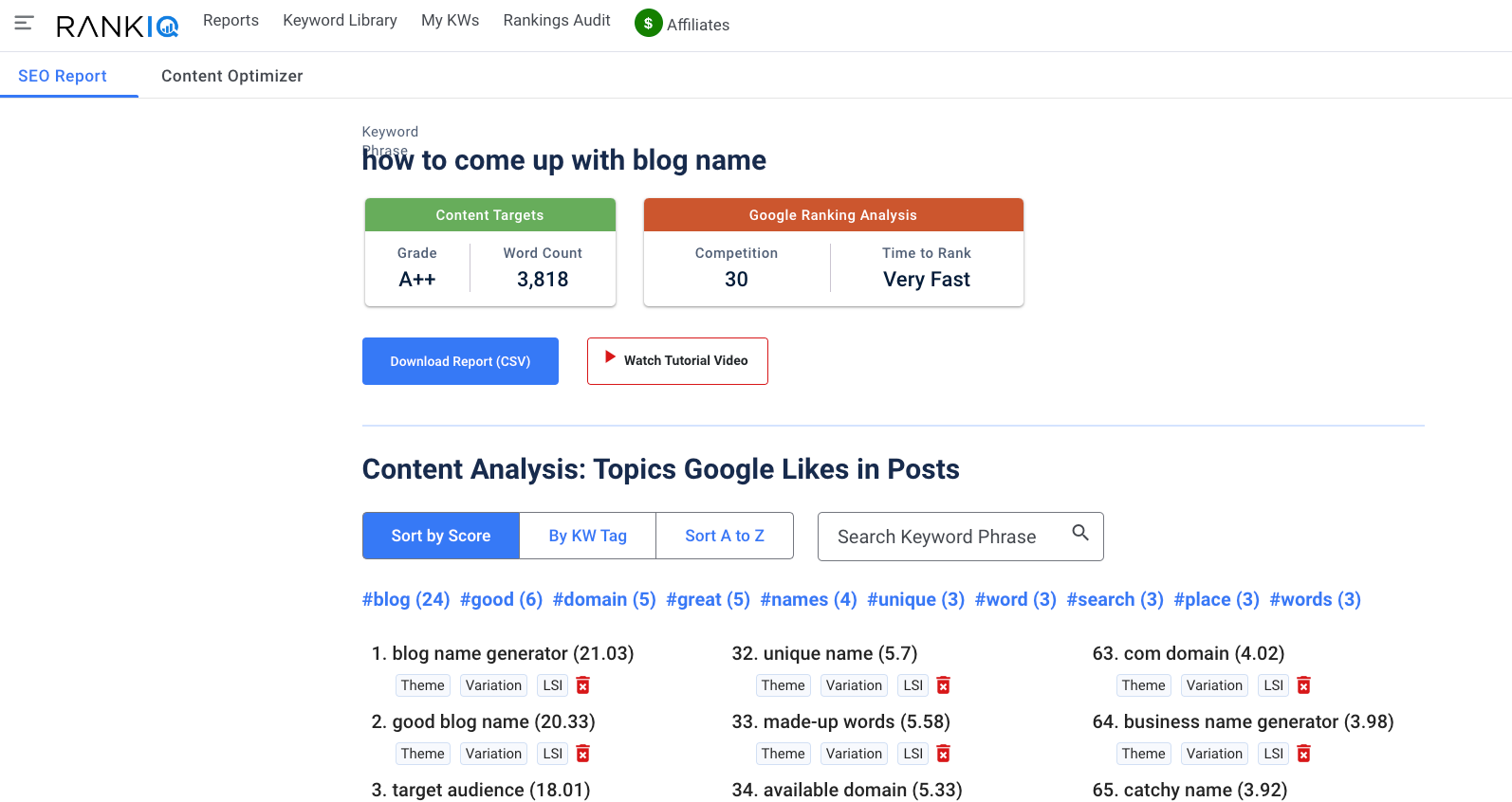Toggle Theme tag for good blog name
This screenshot has width=1512, height=802.
(422, 753)
